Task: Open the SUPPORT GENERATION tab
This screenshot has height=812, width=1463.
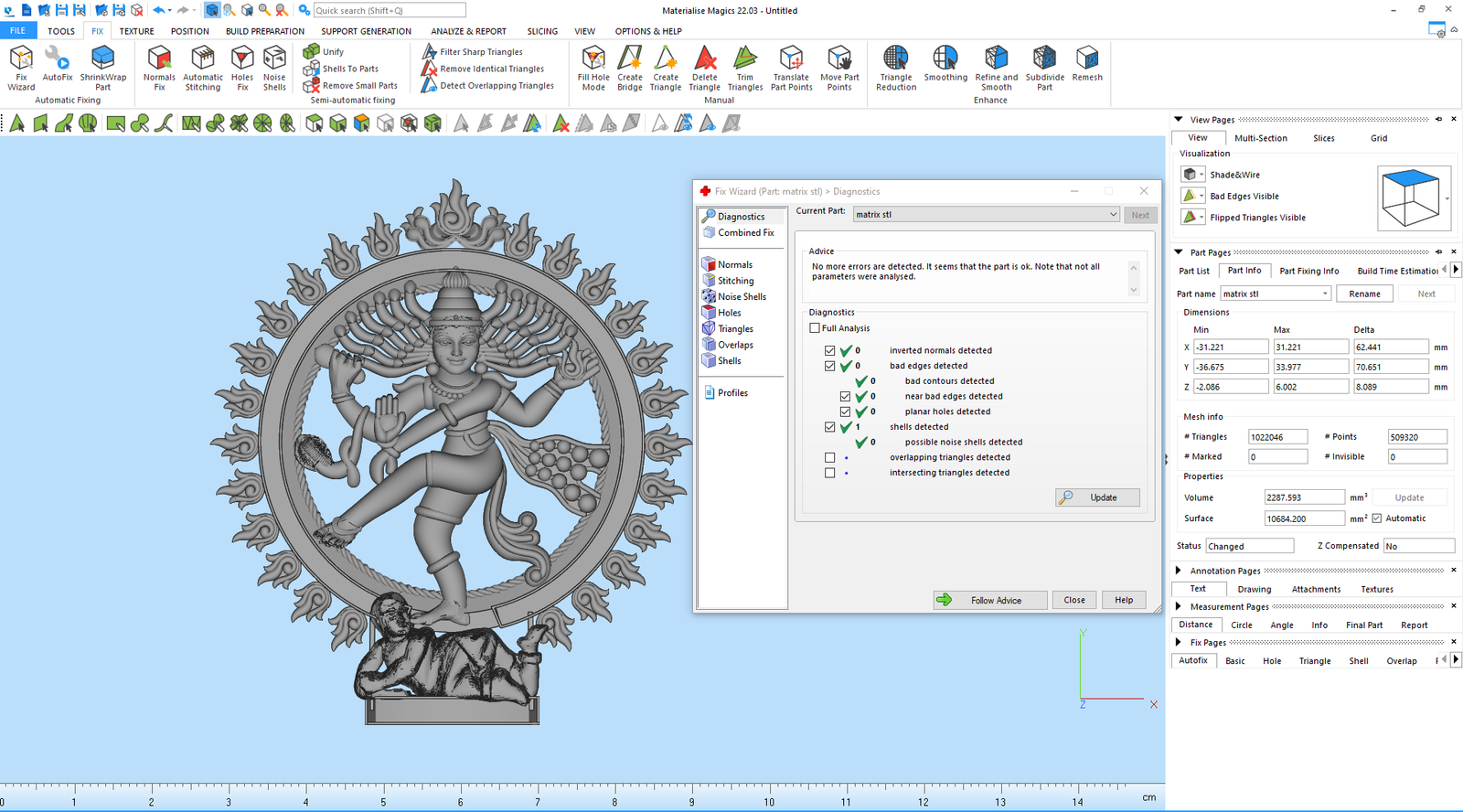Action: 366,31
